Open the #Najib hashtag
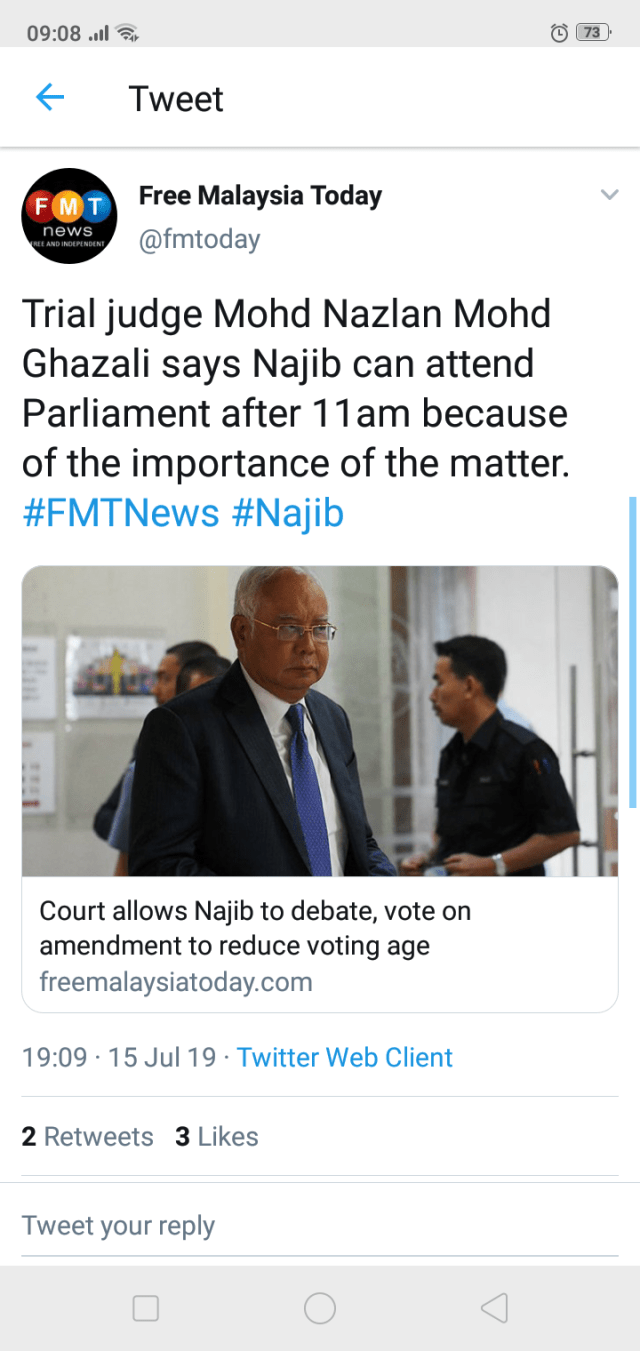 [288, 513]
